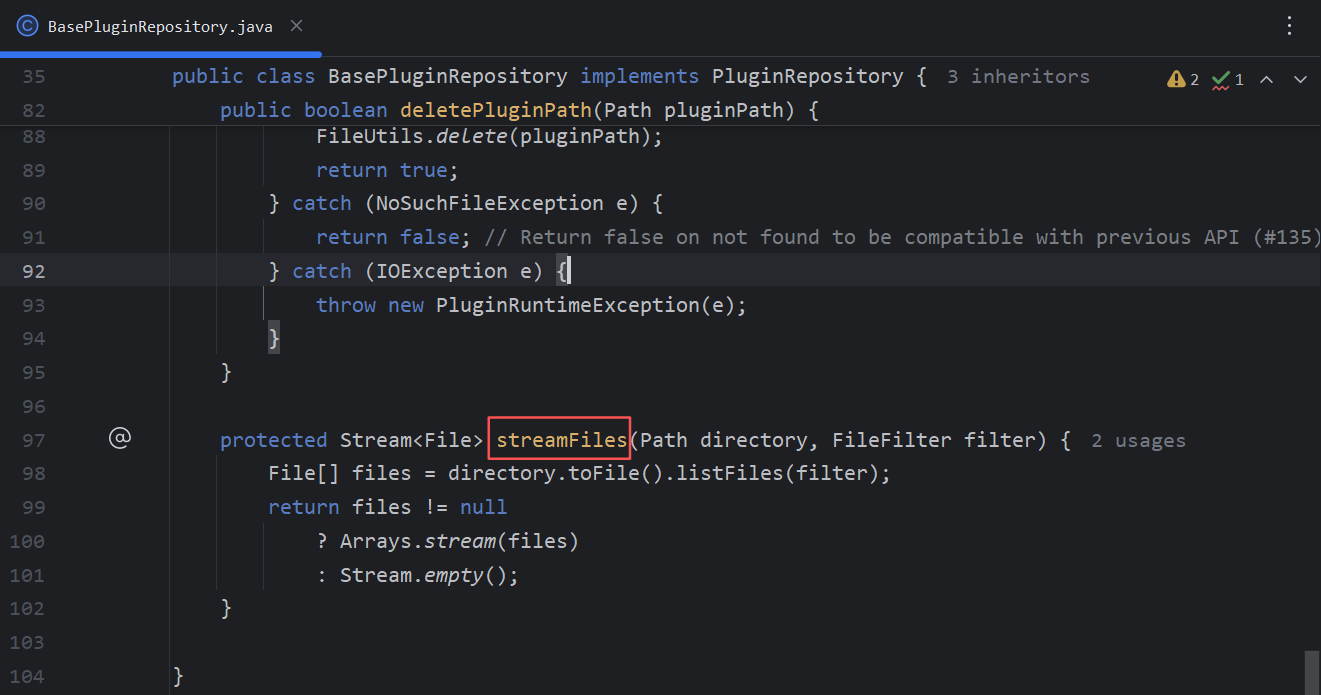The height and width of the screenshot is (695, 1321).
Task: Click 'File[] files' declaration on line 98
Action: coord(339,473)
